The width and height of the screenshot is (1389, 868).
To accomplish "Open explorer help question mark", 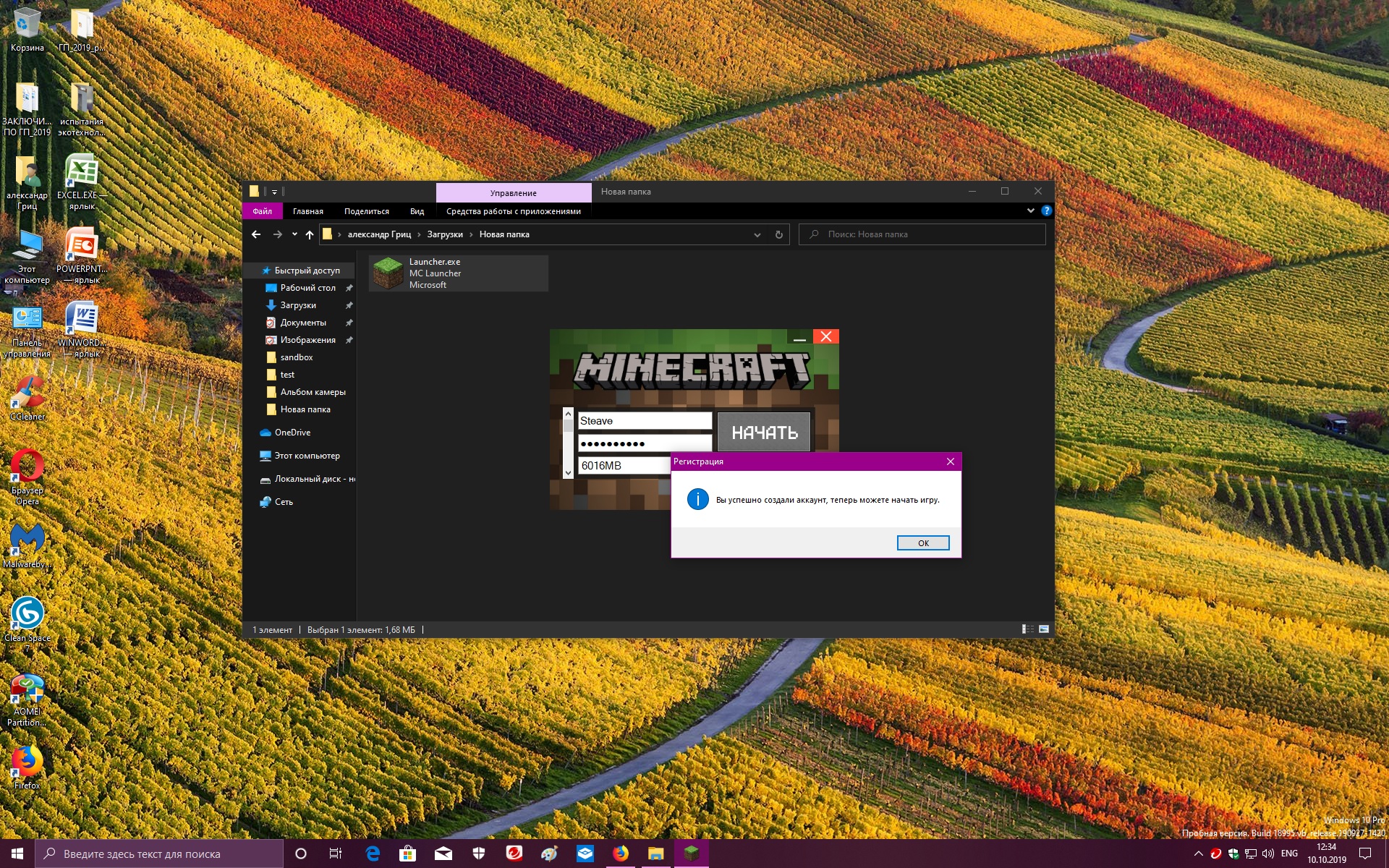I will click(1046, 210).
